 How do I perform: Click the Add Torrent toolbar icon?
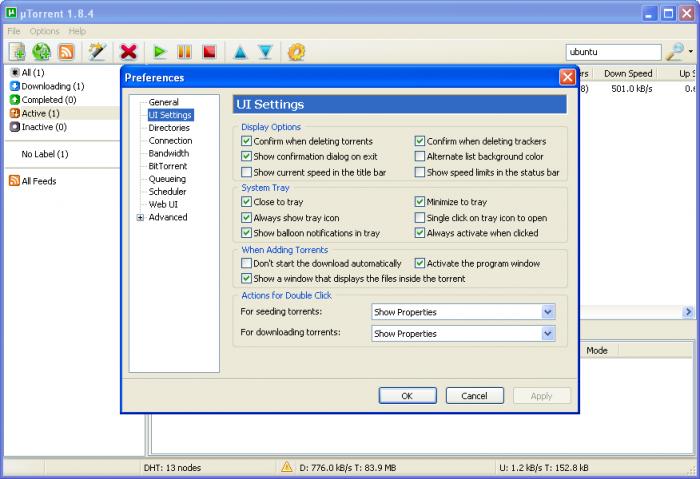point(17,51)
